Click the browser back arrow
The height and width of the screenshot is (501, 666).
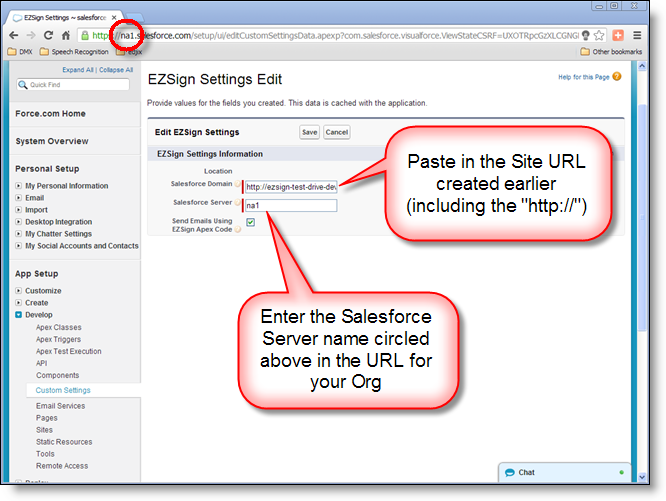(x=14, y=35)
